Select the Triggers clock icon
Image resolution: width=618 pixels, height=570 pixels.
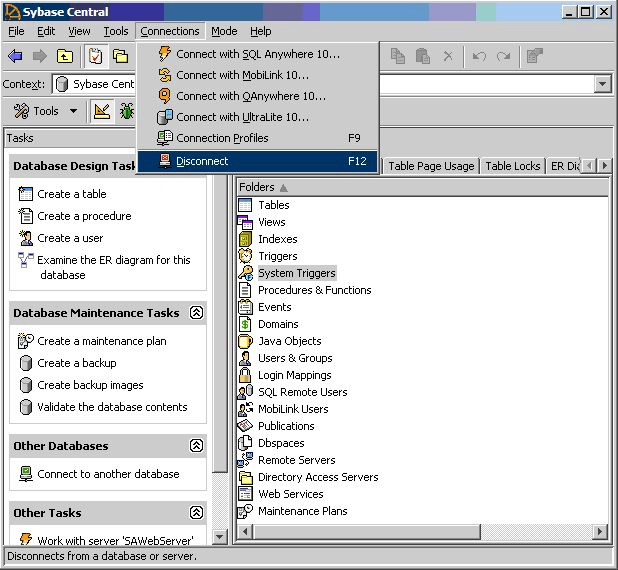click(246, 256)
